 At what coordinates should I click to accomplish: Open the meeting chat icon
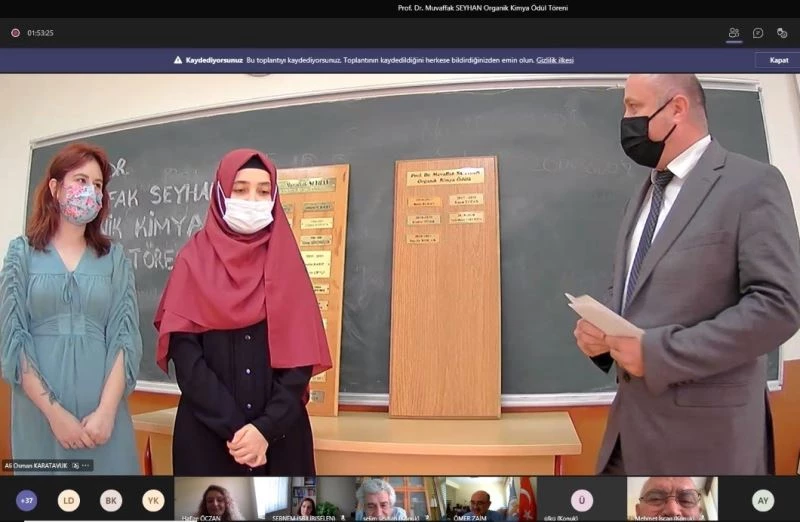pyautogui.click(x=758, y=33)
